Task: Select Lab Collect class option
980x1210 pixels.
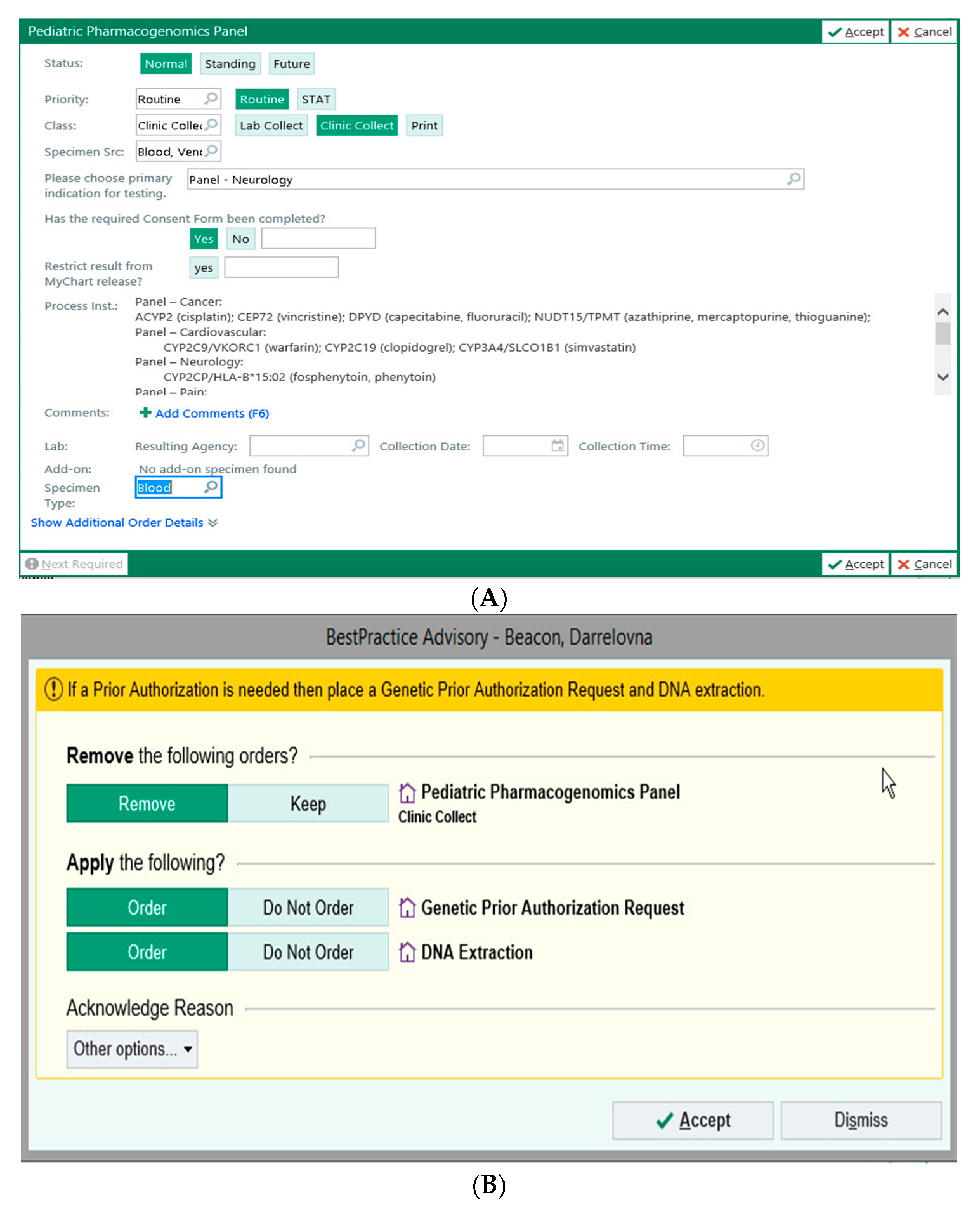Action: [x=271, y=125]
